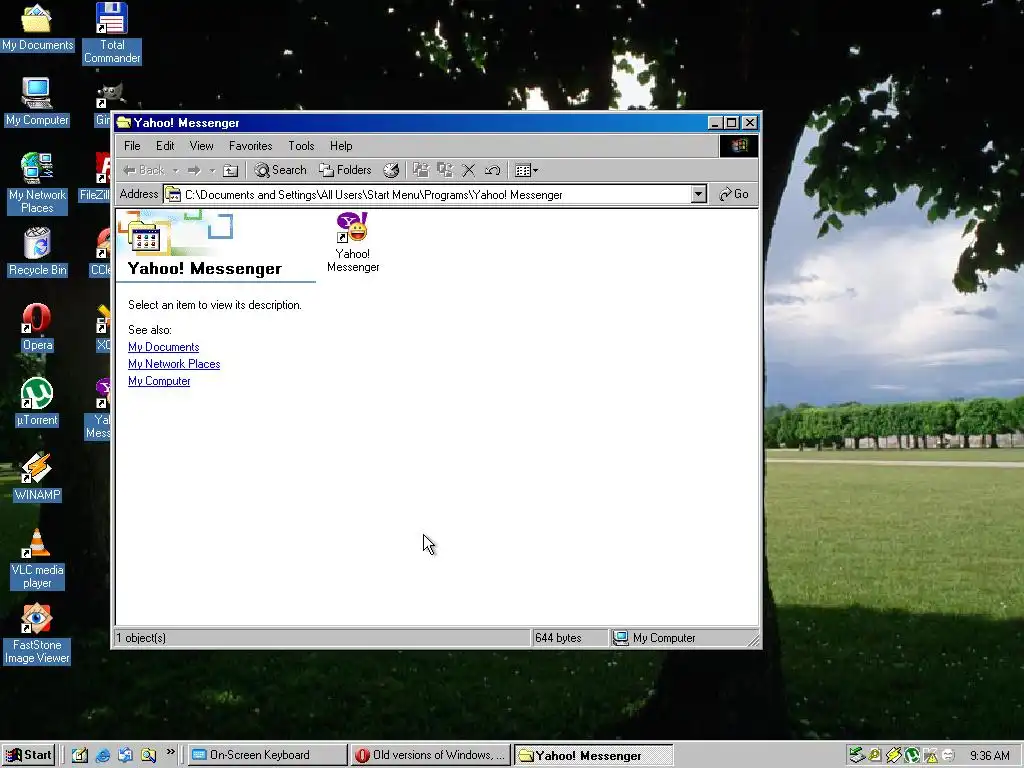Switch to On-Screen Keyboard taskbar button
The width and height of the screenshot is (1024, 768).
[x=268, y=755]
